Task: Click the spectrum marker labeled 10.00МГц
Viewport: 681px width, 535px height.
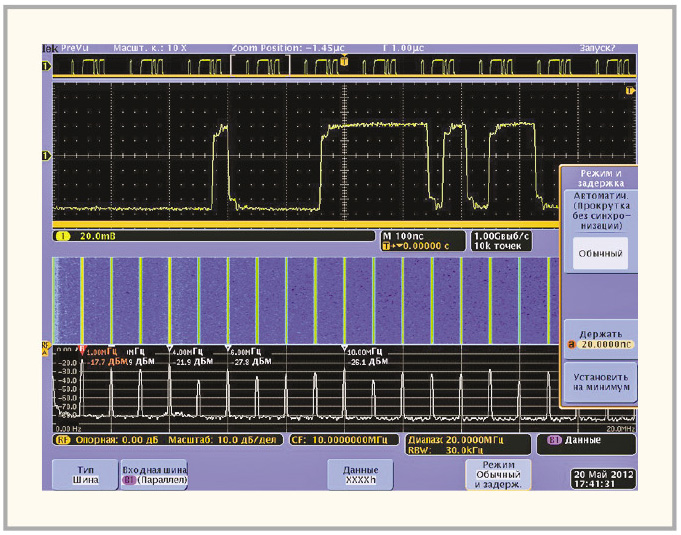Action: (344, 349)
